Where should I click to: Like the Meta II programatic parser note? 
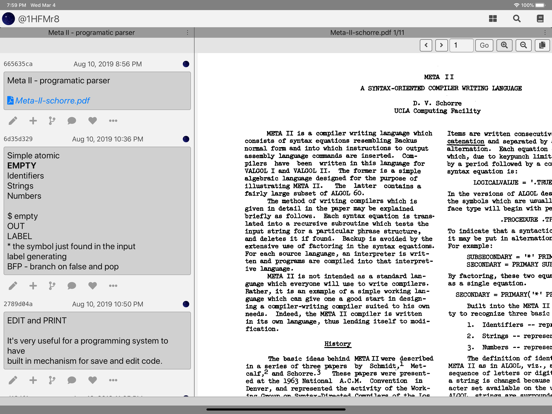click(x=93, y=121)
